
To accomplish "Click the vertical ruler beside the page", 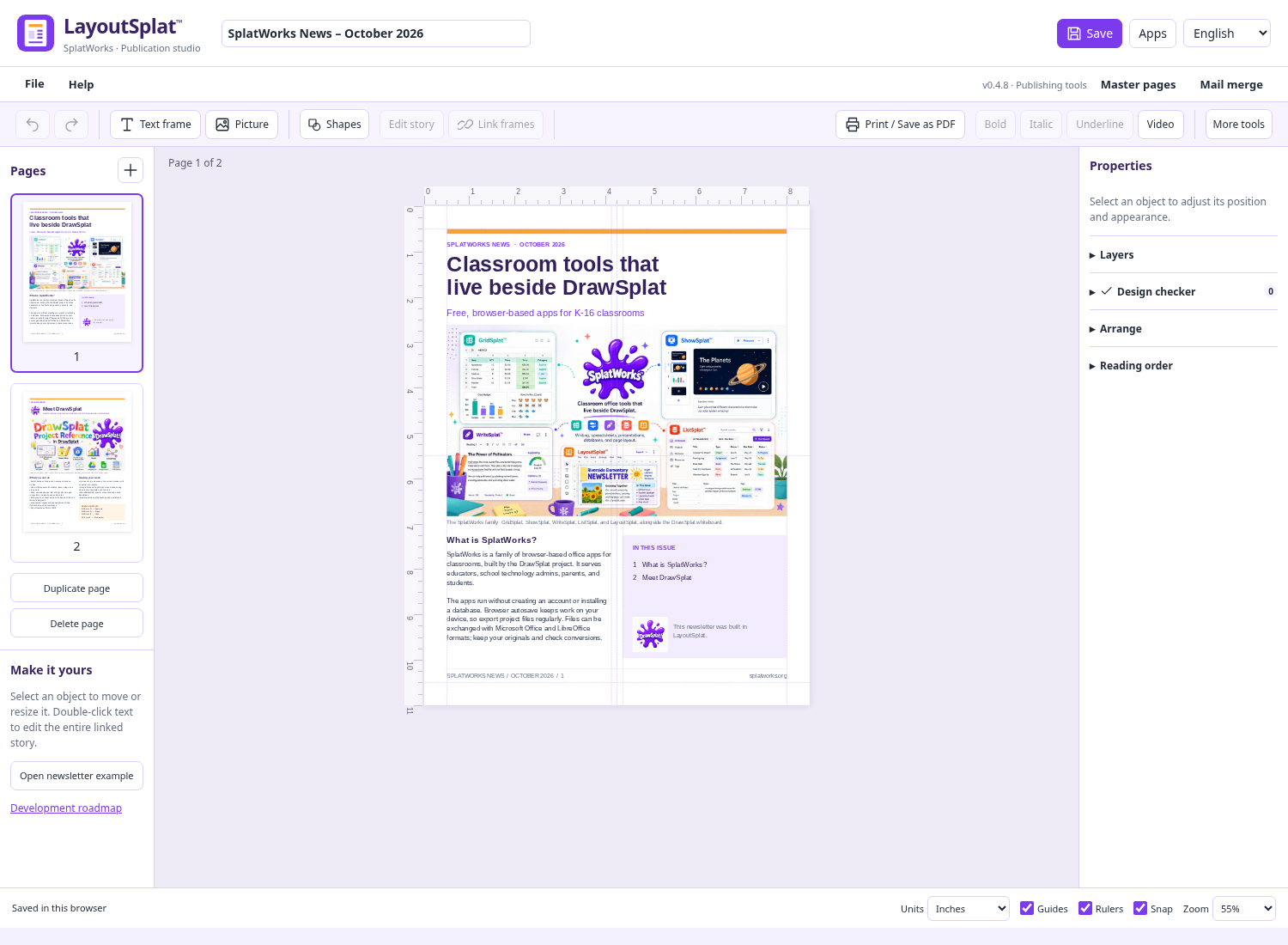I will point(414,455).
